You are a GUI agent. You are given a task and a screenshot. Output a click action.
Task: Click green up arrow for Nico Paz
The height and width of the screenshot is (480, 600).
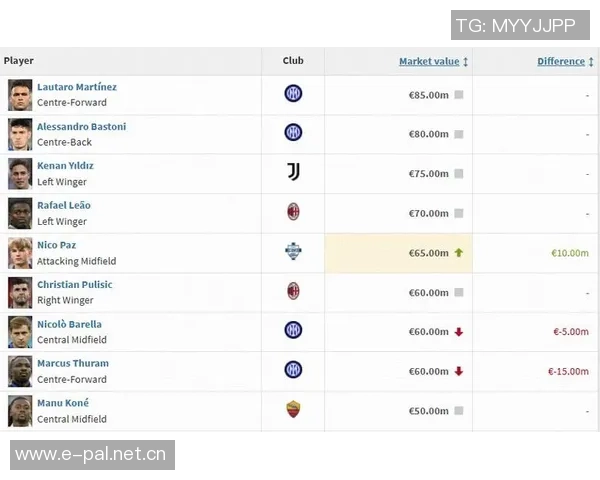coord(459,253)
